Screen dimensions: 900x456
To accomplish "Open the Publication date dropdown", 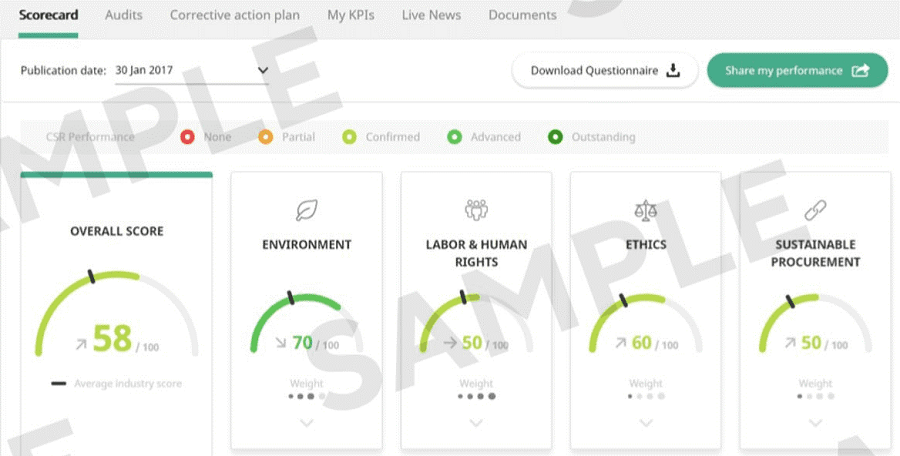I will tap(263, 71).
